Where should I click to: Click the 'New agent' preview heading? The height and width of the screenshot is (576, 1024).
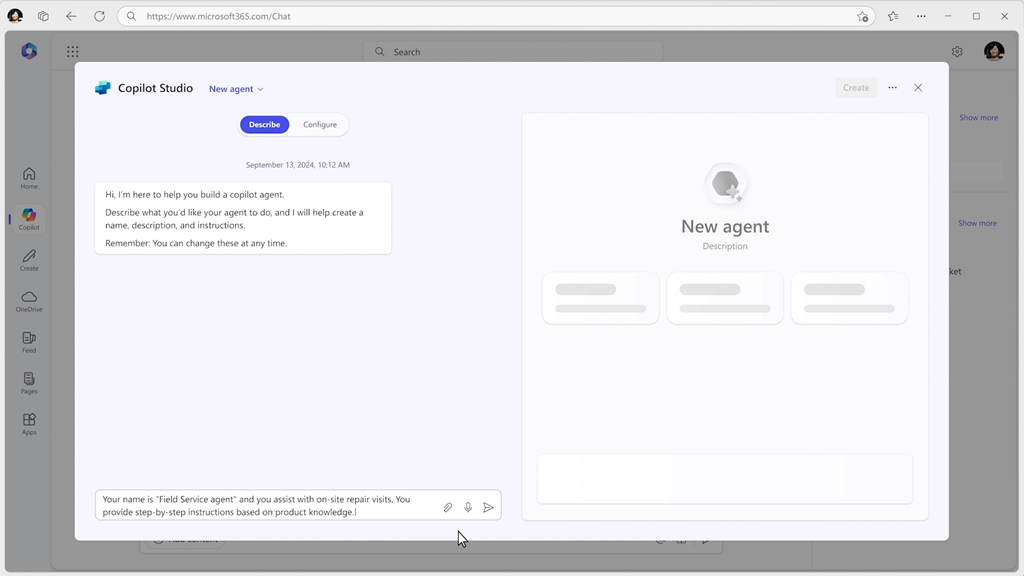click(725, 227)
